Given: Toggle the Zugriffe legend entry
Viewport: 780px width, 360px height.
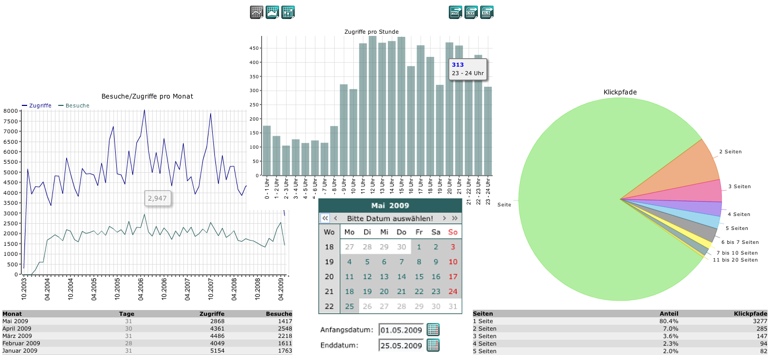Looking at the screenshot, I should point(36,106).
